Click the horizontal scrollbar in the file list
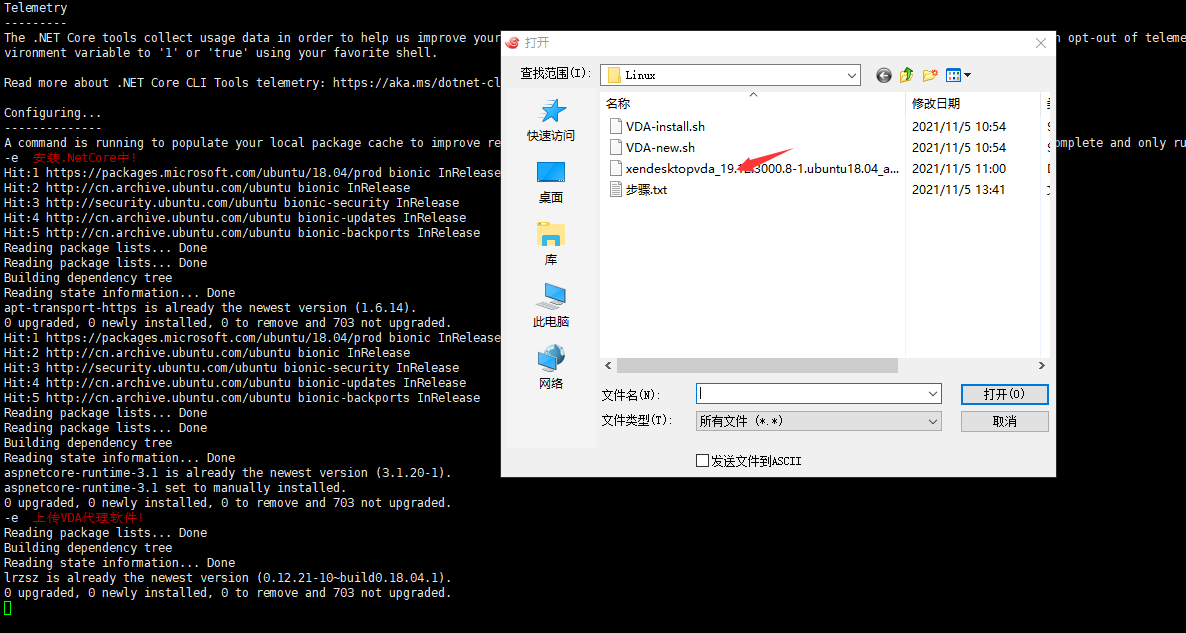1186x633 pixels. 760,365
